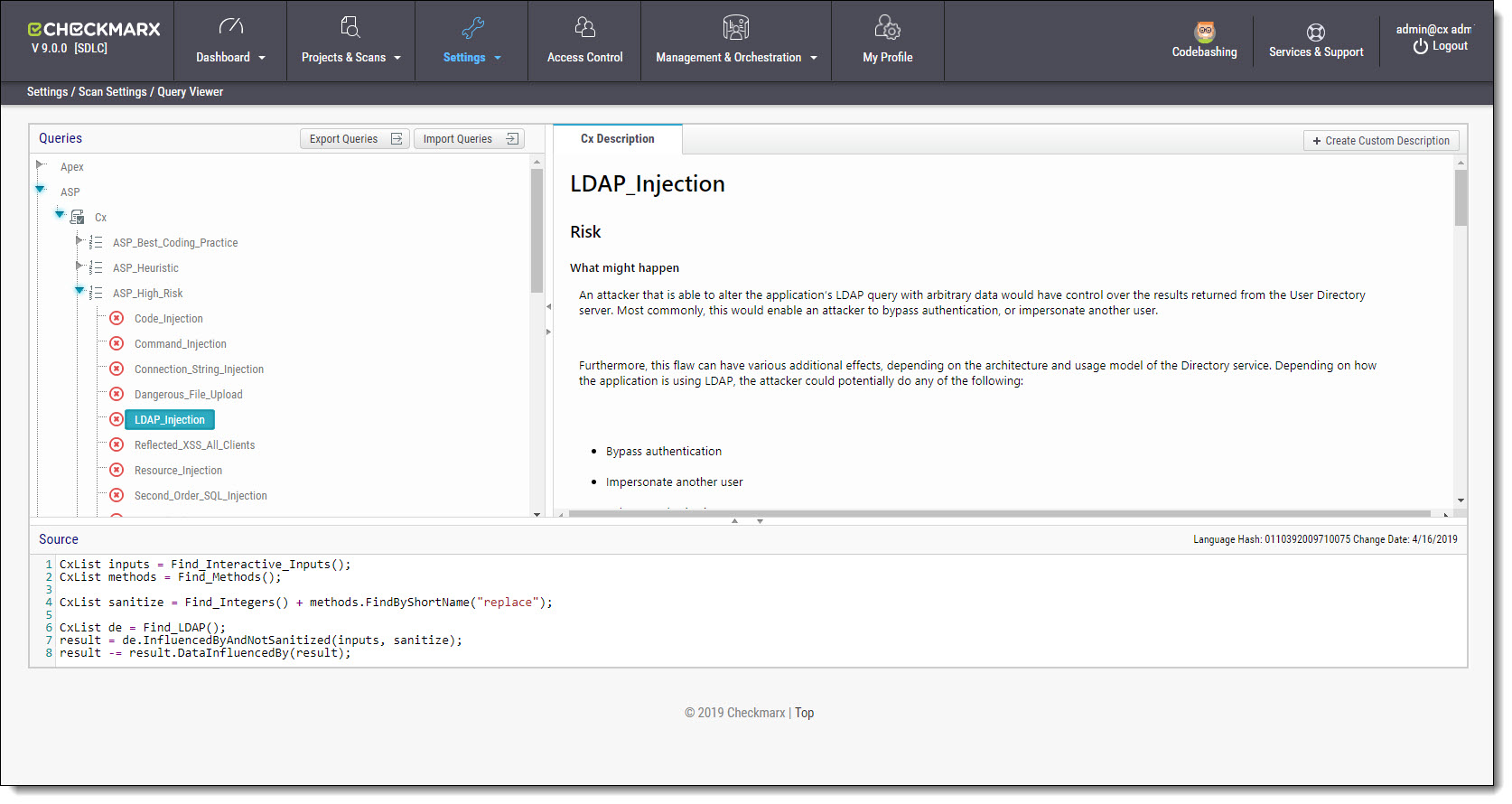Select the Dangerous_File_Upload query
The image size is (1512, 804).
[189, 395]
